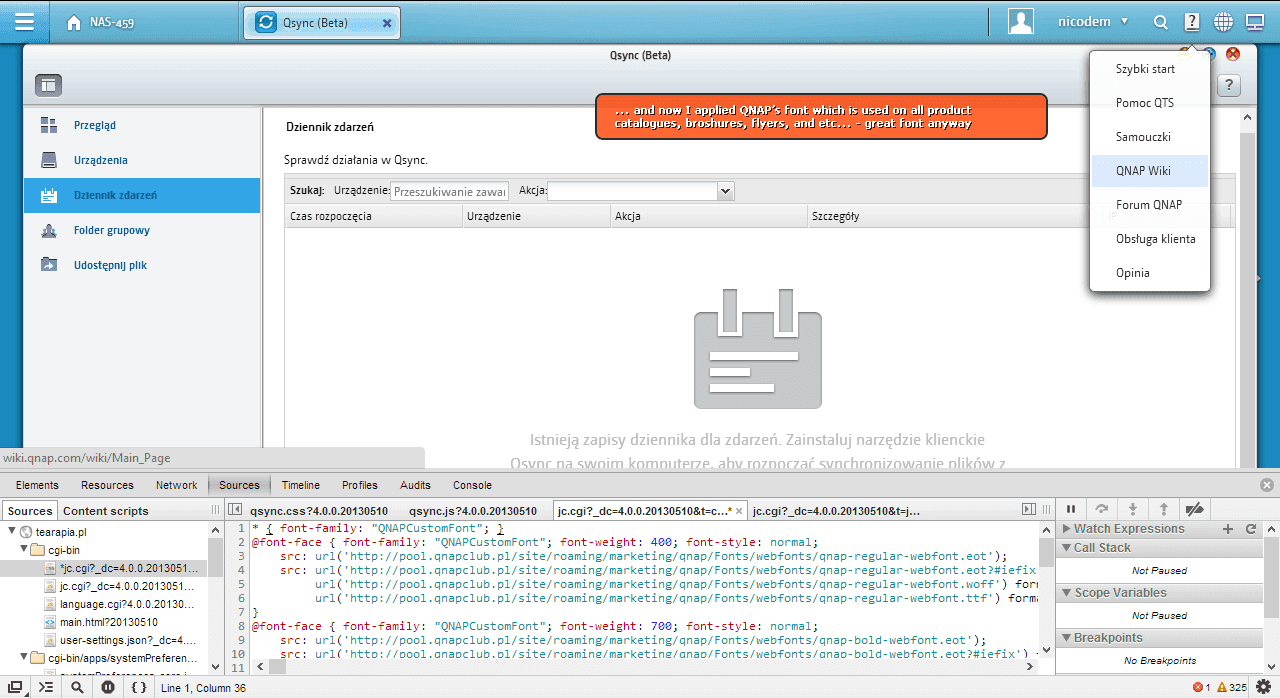Close the DevTools panel
Image resolution: width=1280 pixels, height=698 pixels.
pos(1267,485)
